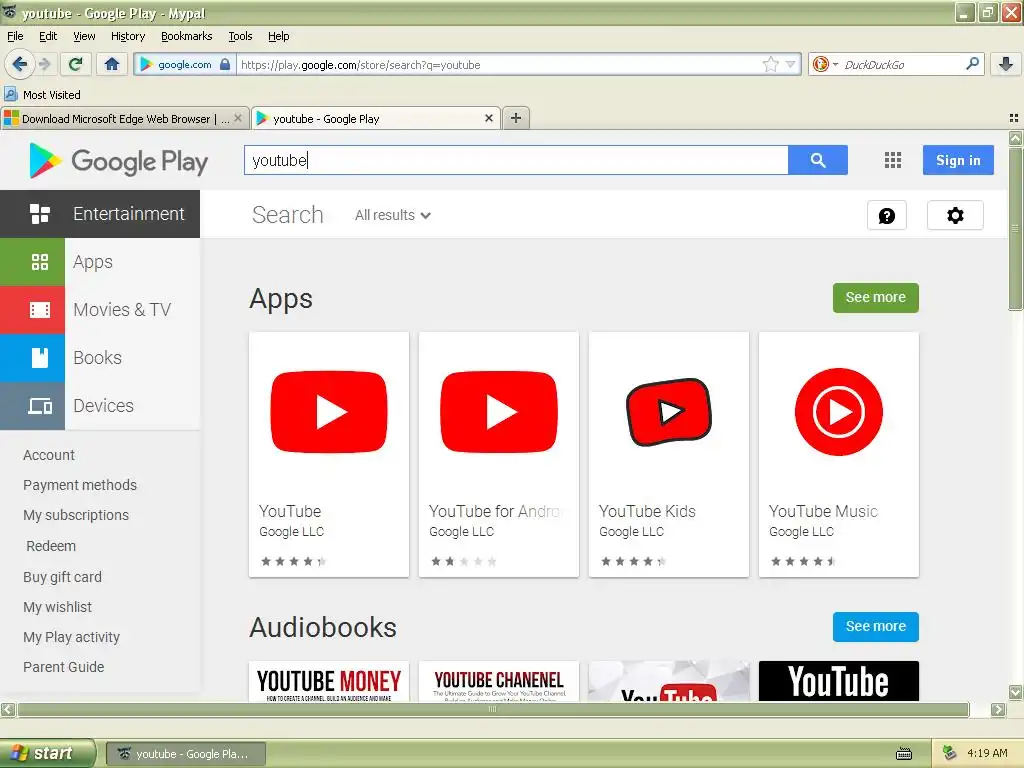1024x768 pixels.
Task: Click the Google Play logo
Action: pos(118,161)
